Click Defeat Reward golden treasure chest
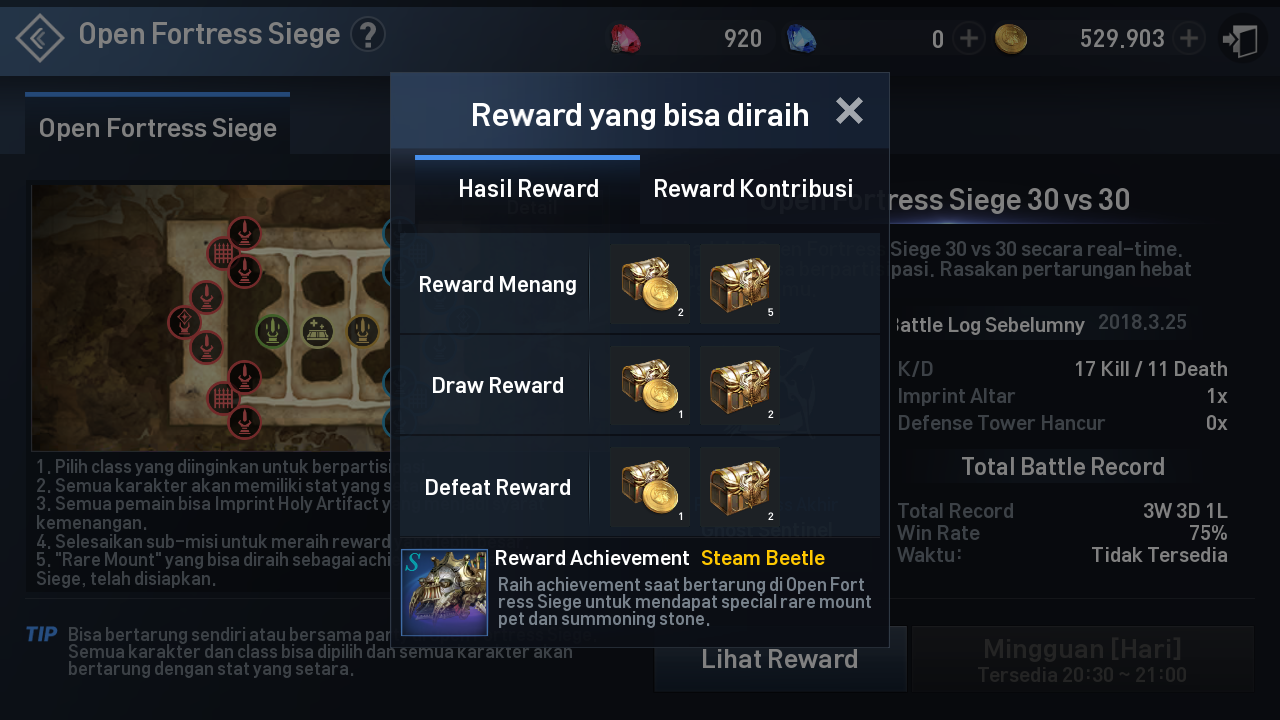 pyautogui.click(x=740, y=487)
